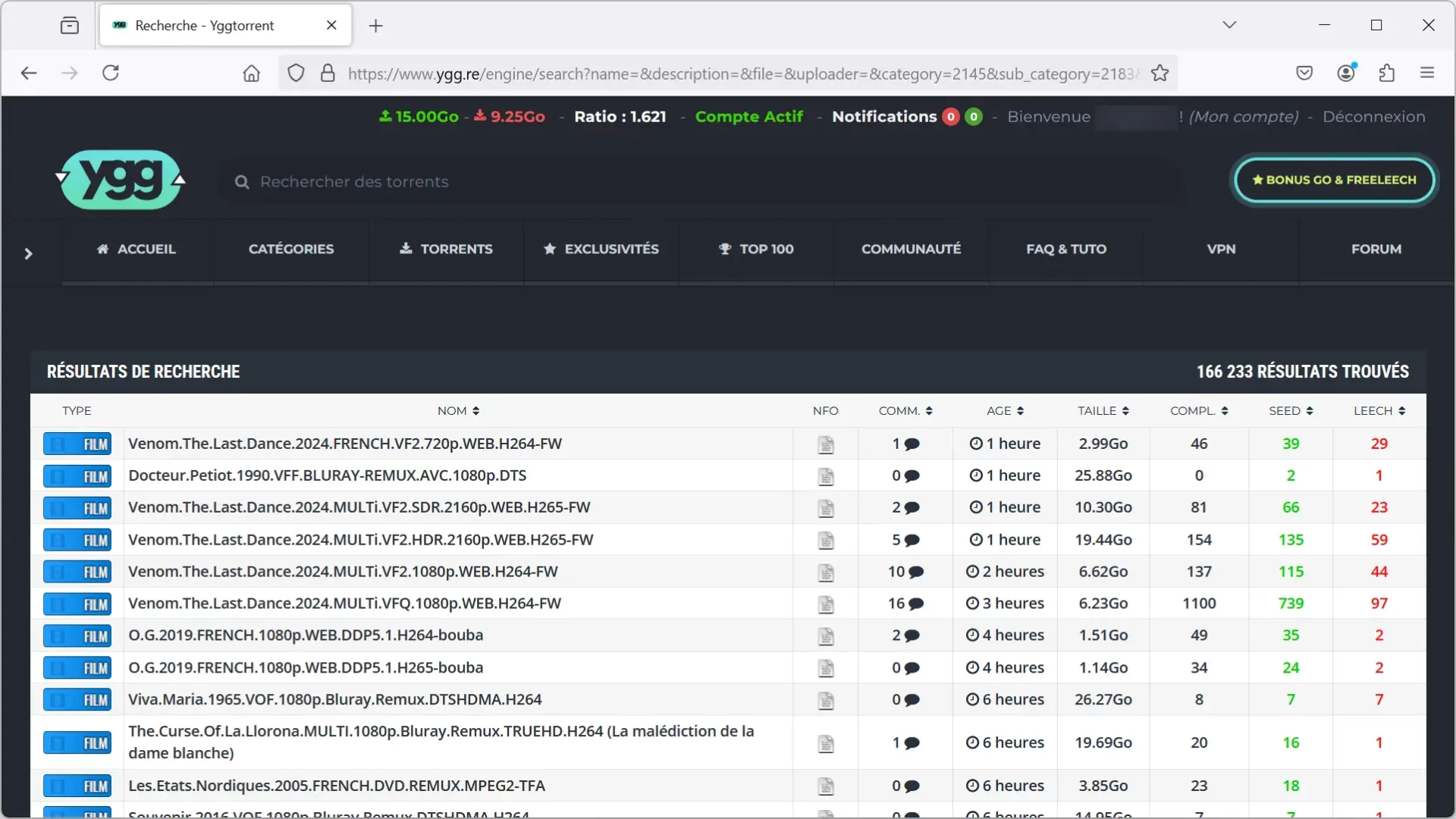
Task: Open the list all tabs dropdown arrow
Action: click(x=1229, y=25)
